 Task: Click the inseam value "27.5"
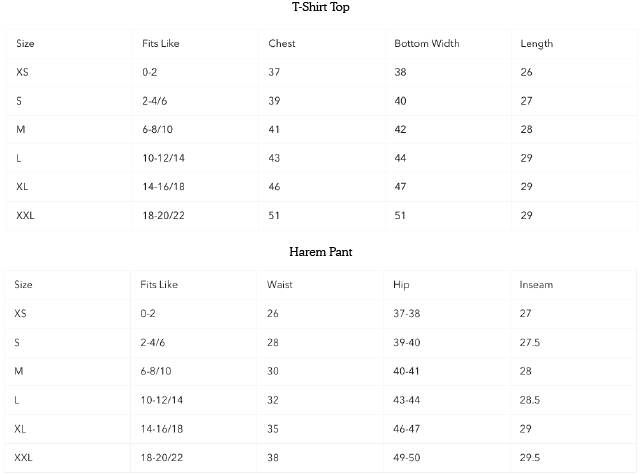[530, 342]
